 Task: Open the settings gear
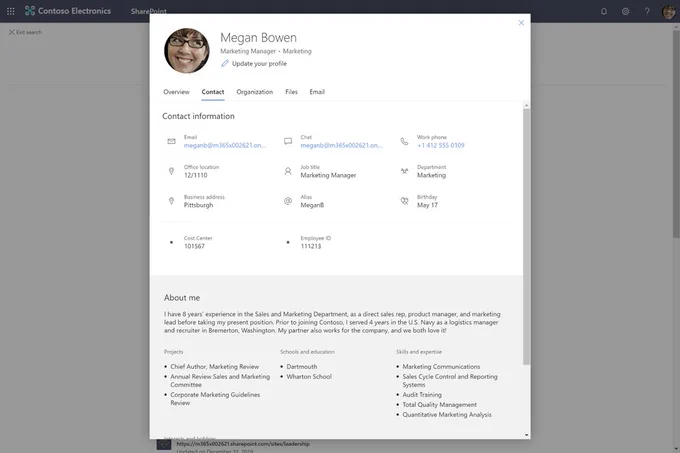(x=625, y=11)
